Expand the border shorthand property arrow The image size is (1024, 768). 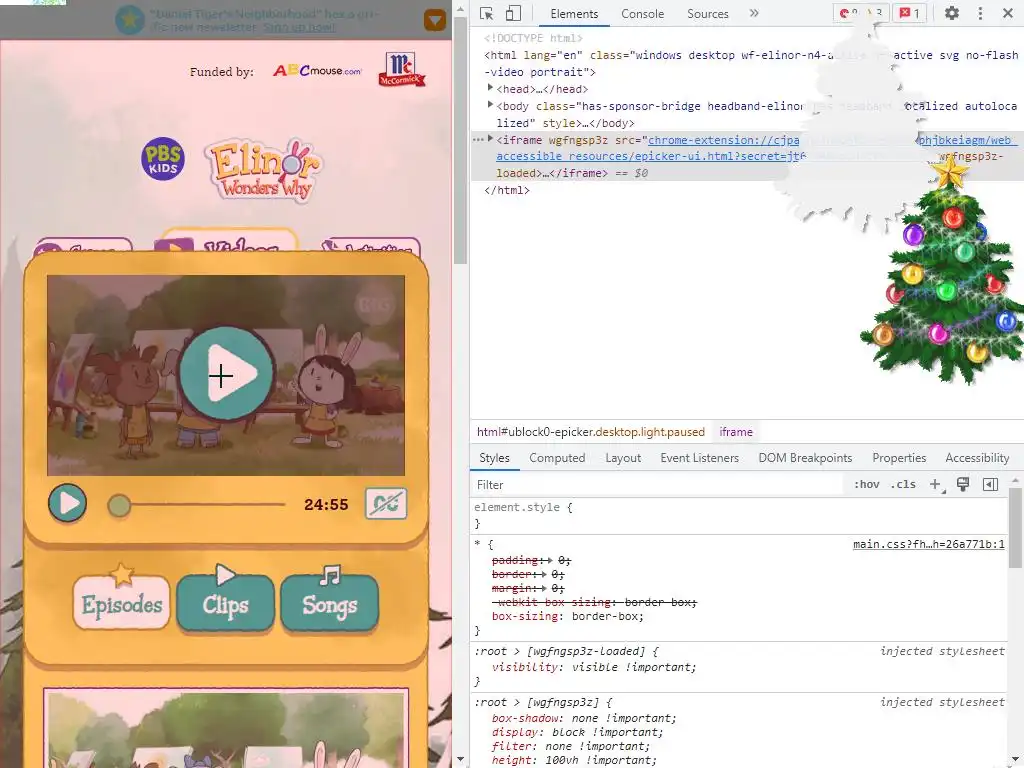pyautogui.click(x=543, y=574)
